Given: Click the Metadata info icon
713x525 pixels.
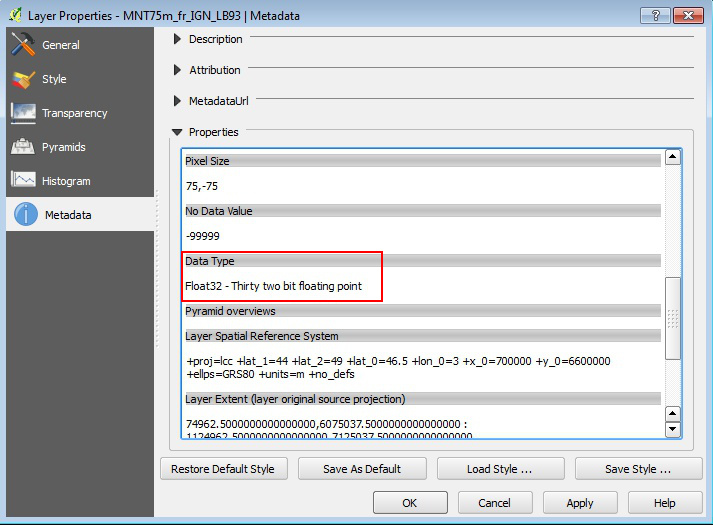Looking at the screenshot, I should point(26,215).
